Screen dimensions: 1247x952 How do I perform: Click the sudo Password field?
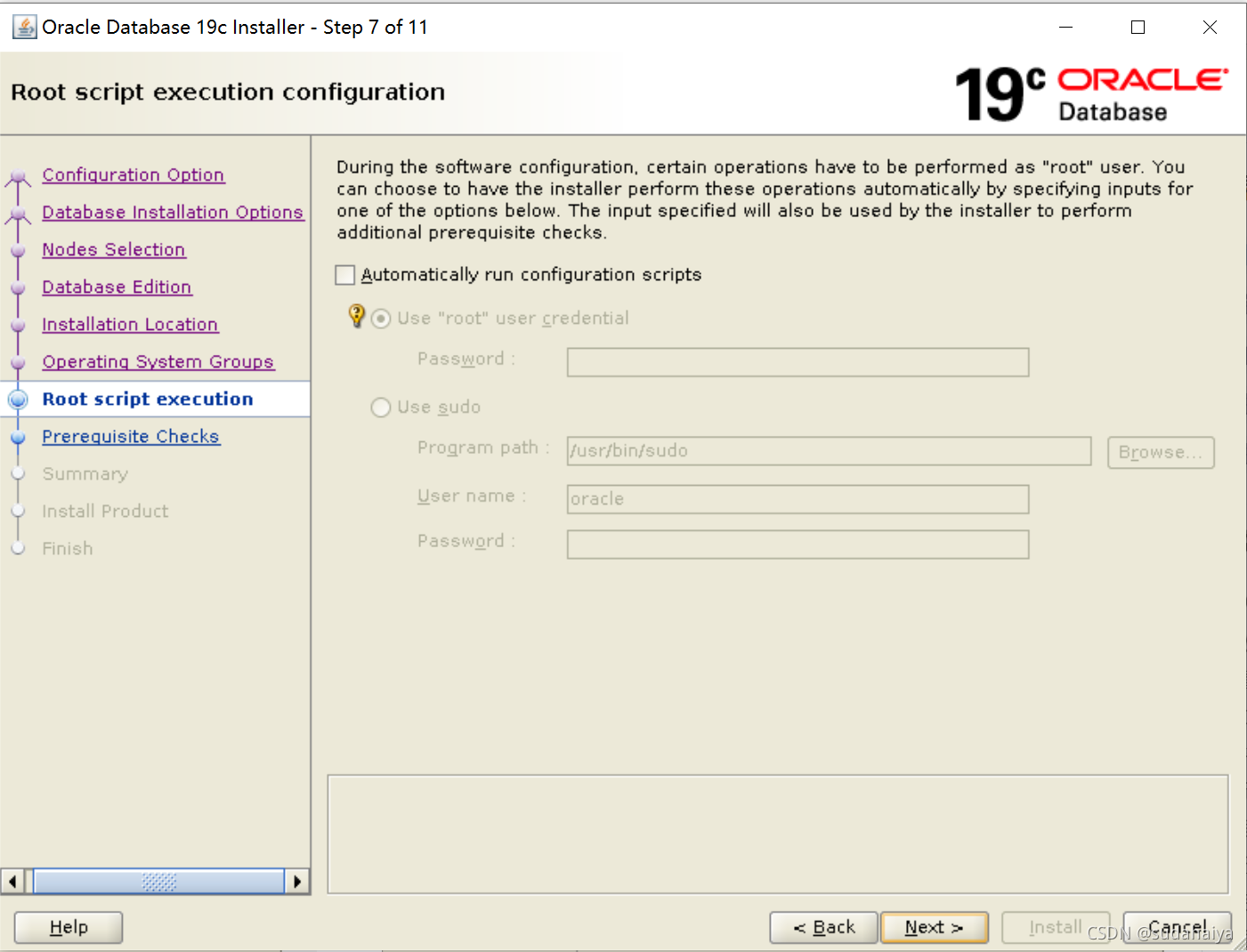point(798,545)
